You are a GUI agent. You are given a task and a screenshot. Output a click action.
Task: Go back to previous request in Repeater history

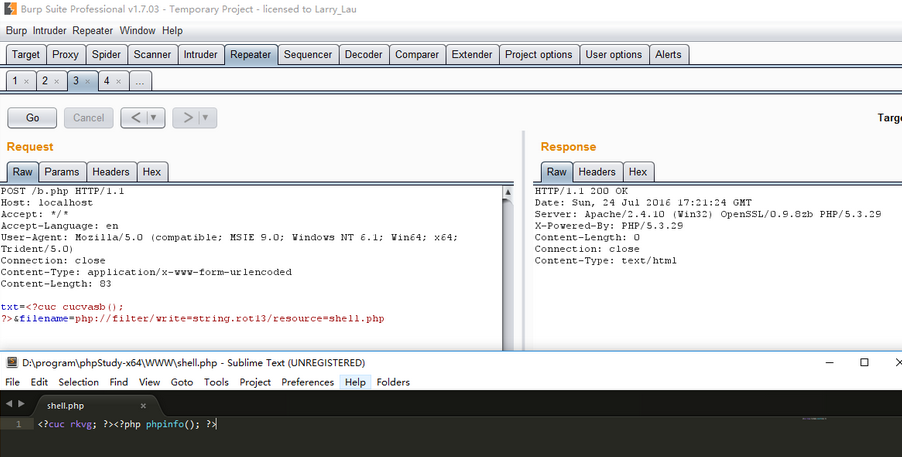click(136, 118)
